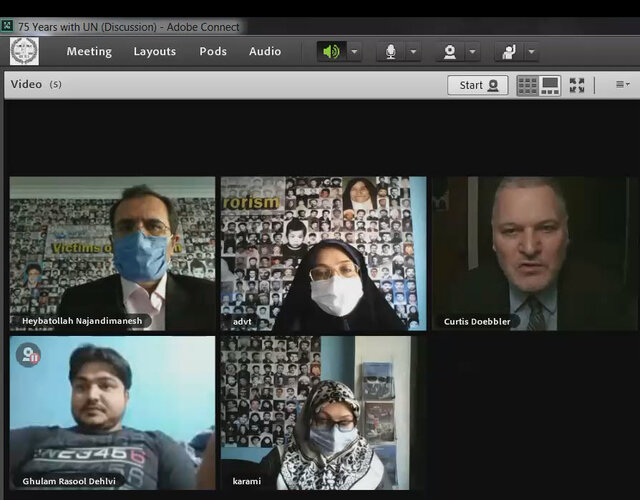Click the karami name label
This screenshot has width=640, height=500.
pos(247,481)
